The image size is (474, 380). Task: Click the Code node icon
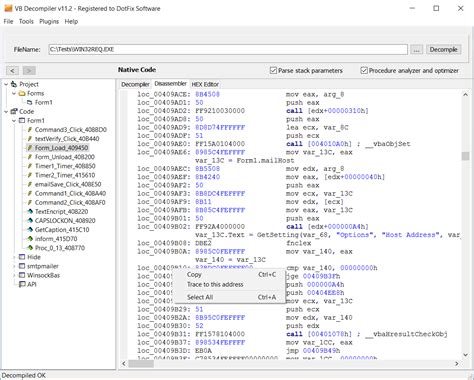[14, 111]
